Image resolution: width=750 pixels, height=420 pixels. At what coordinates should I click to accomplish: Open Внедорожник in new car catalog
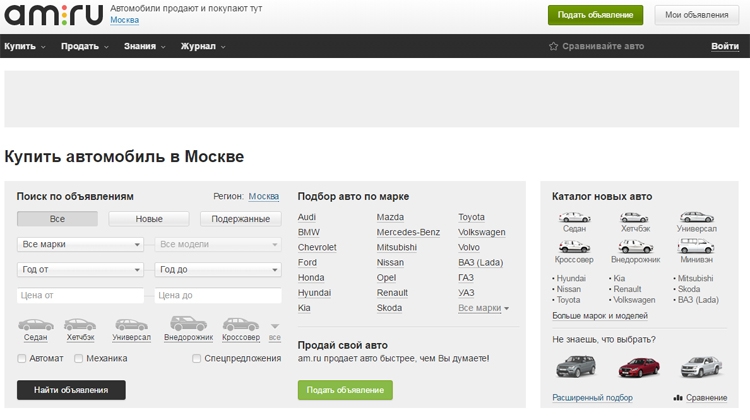[x=635, y=252]
